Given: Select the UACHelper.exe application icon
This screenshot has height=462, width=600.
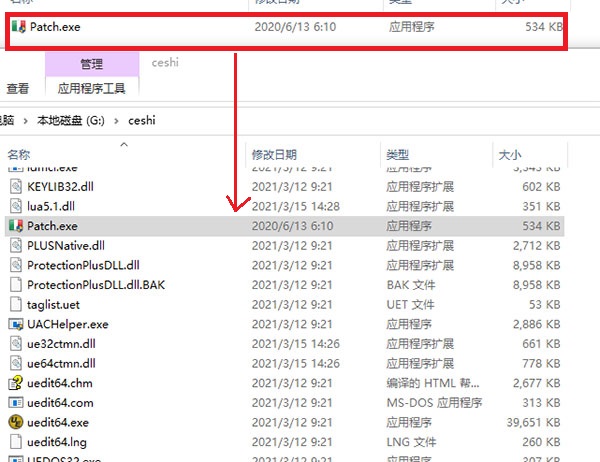Looking at the screenshot, I should pos(16,324).
